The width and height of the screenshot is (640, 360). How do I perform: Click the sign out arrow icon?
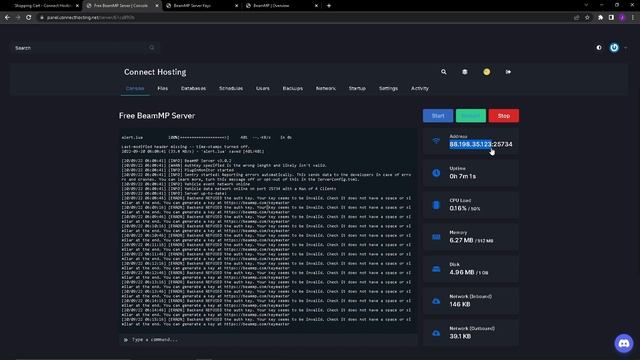(x=508, y=72)
